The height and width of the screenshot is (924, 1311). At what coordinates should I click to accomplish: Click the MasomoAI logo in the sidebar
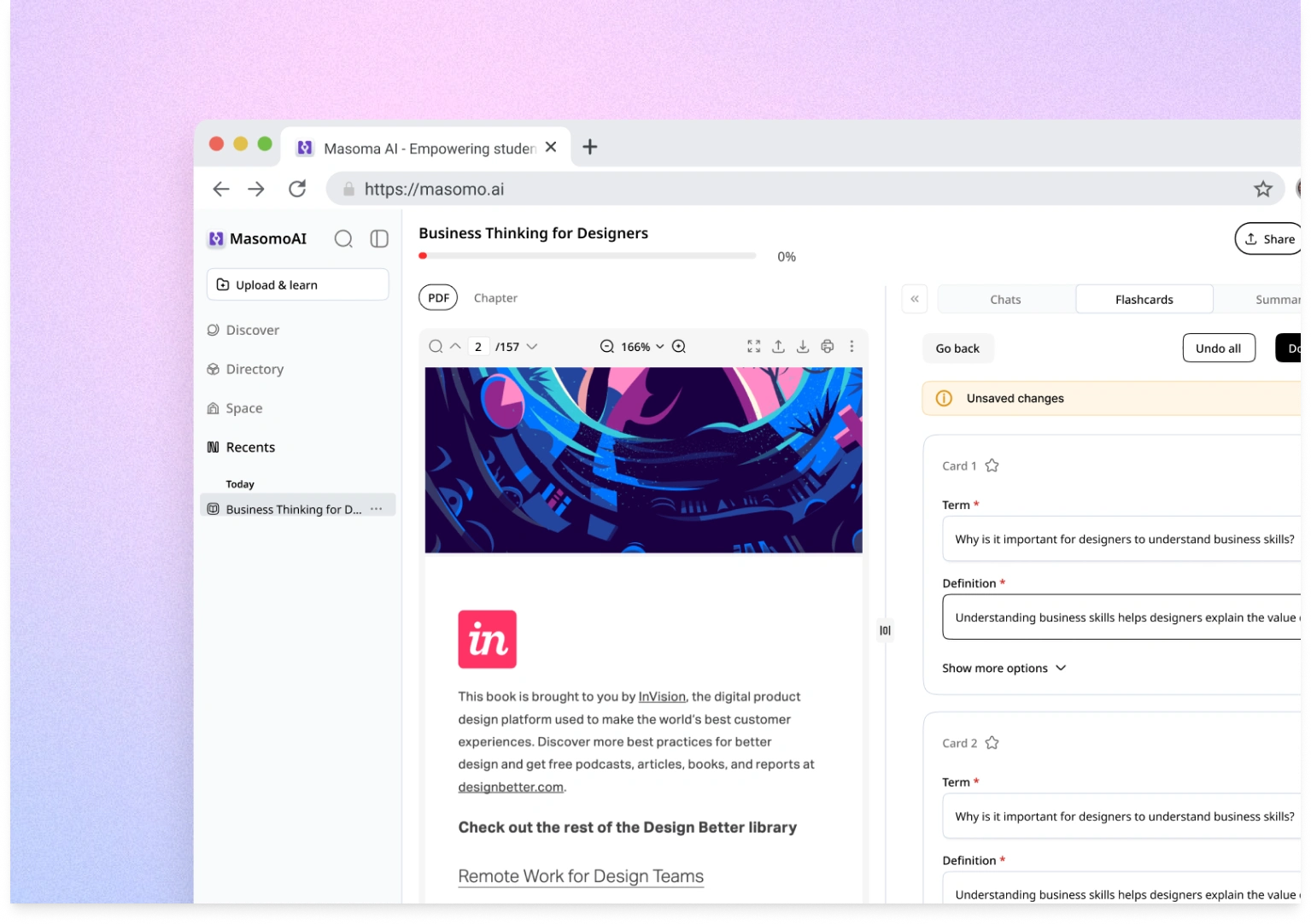(x=257, y=239)
